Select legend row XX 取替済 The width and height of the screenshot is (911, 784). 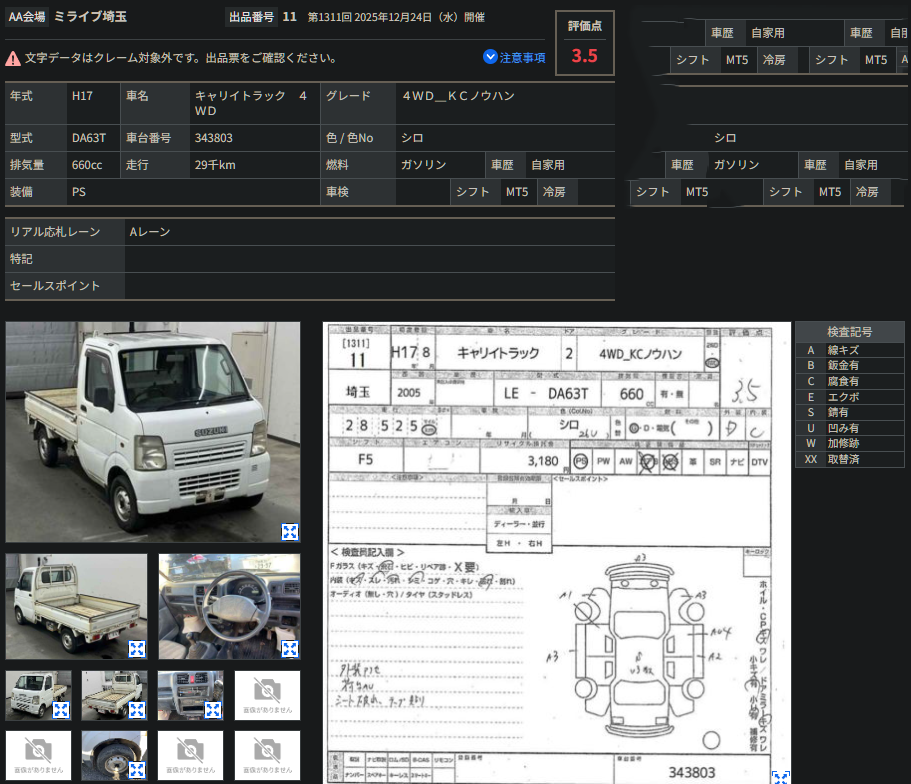[x=849, y=459]
